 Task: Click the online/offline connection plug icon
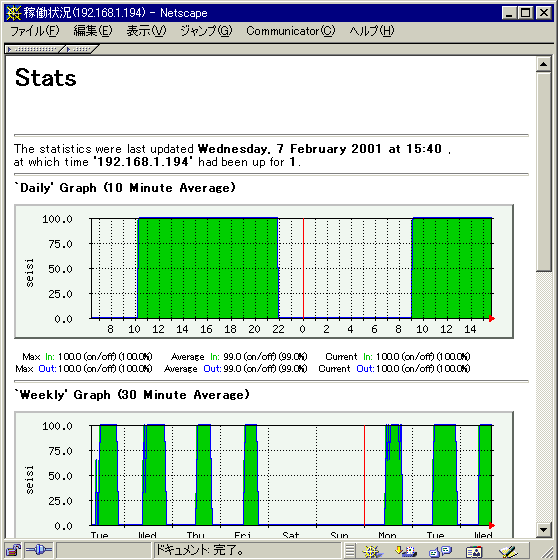click(39, 550)
